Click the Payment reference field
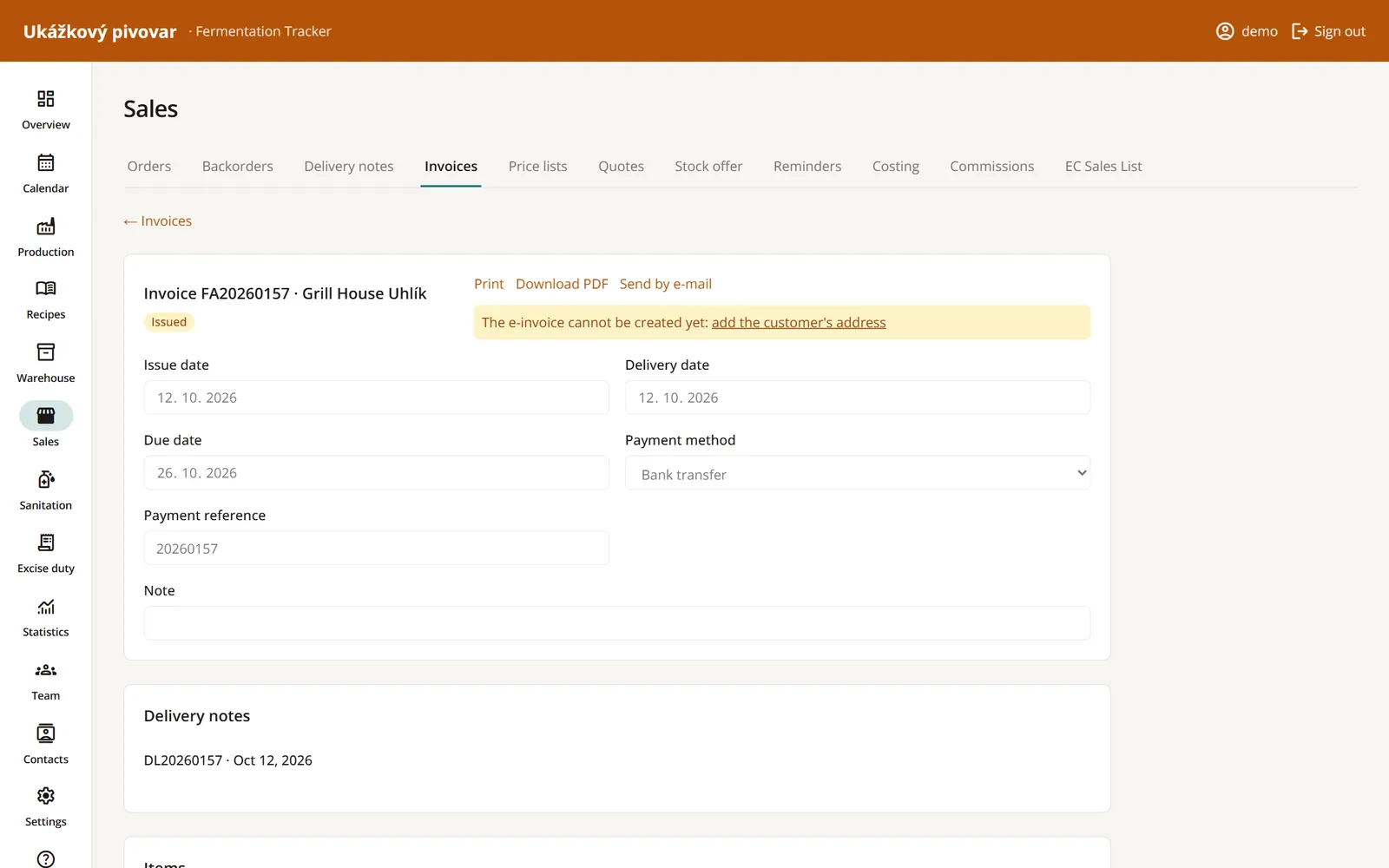 coord(376,549)
